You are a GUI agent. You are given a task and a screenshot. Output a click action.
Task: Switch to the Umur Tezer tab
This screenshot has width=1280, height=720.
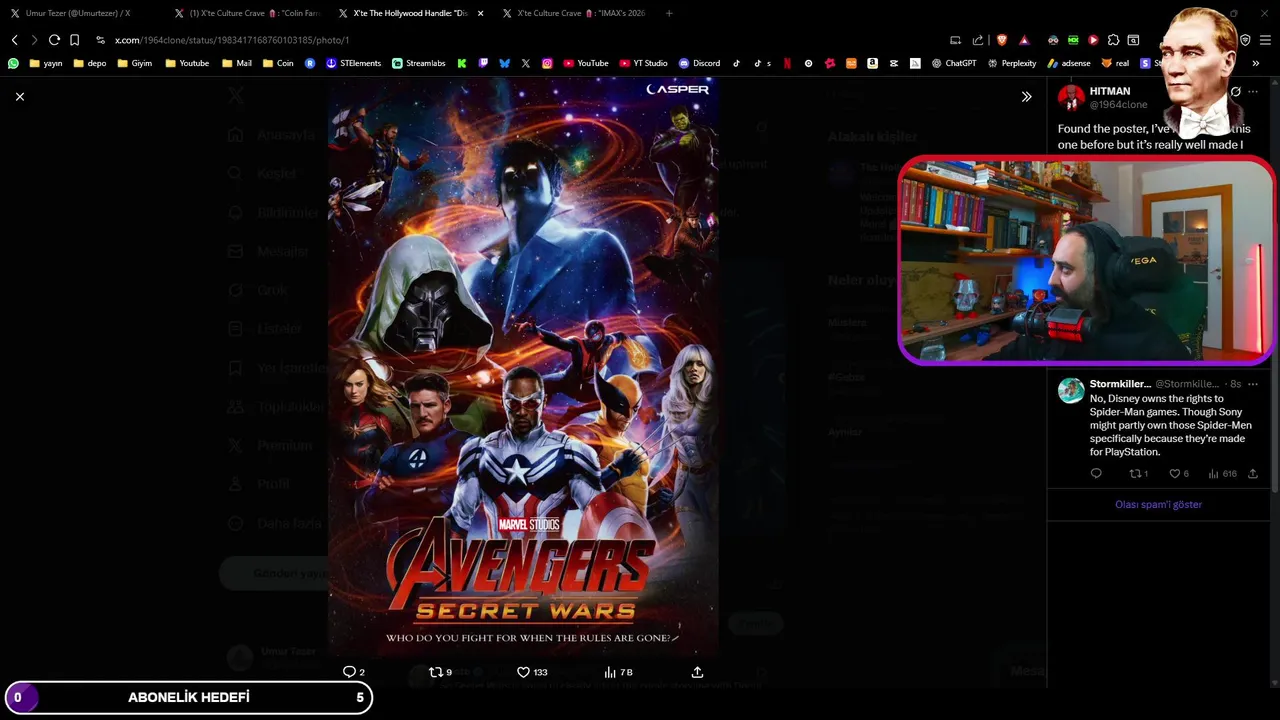78,13
